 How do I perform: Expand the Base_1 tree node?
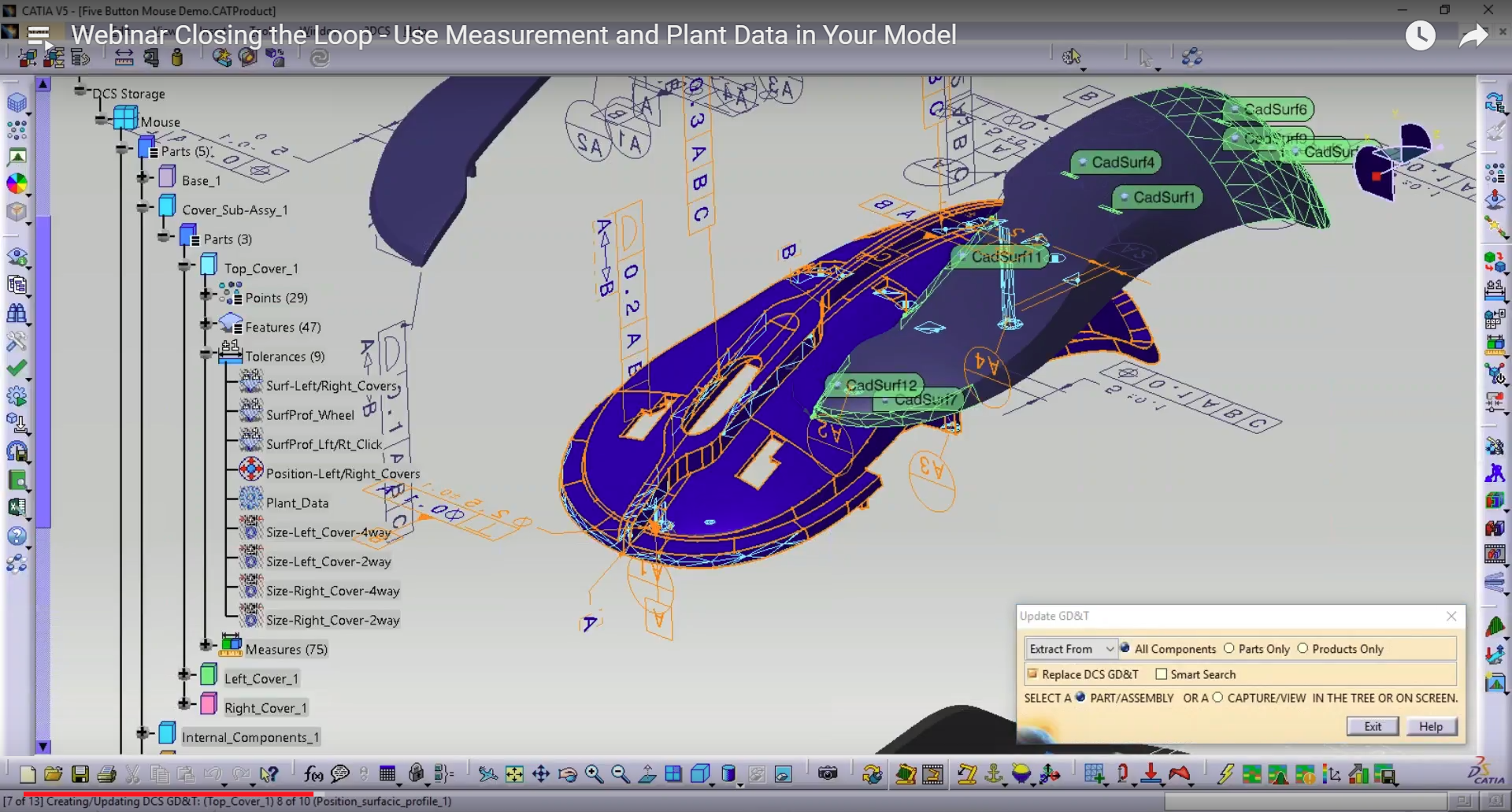tap(143, 179)
